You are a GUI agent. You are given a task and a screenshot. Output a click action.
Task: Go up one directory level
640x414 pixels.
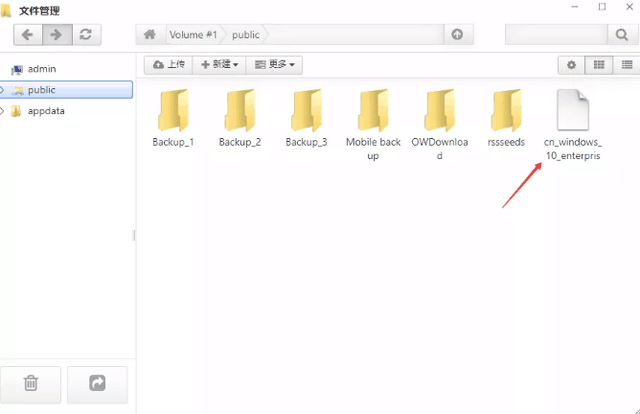pyautogui.click(x=458, y=35)
